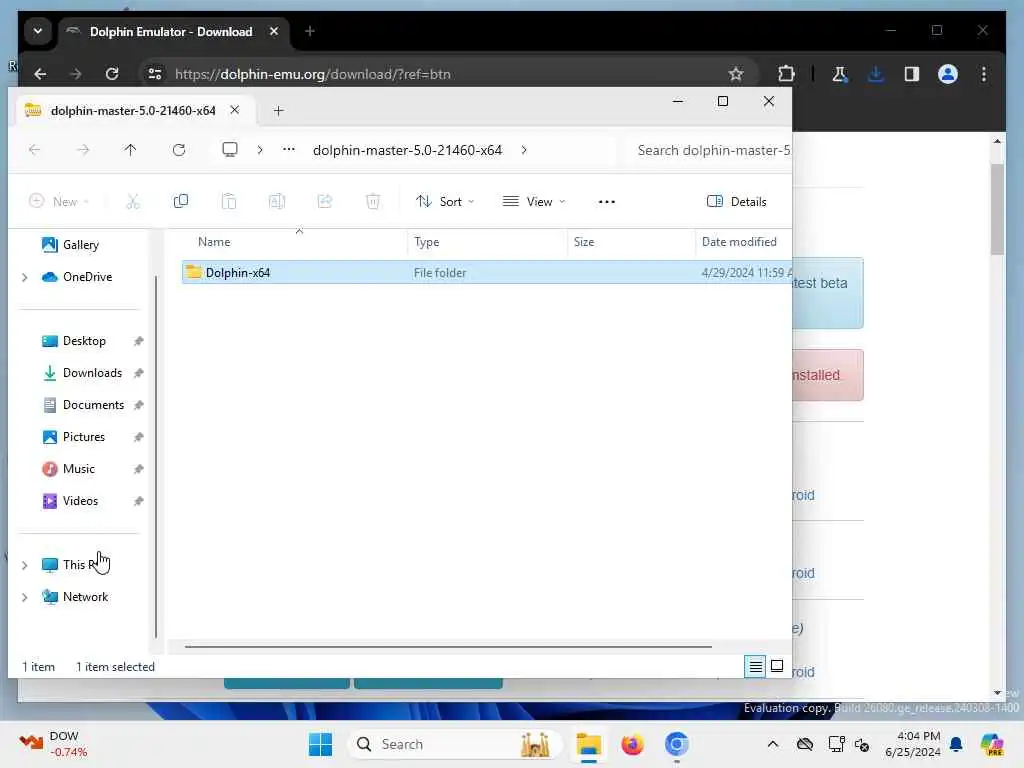
Task: Open the See more ellipsis in Explorer toolbar
Action: tap(607, 202)
